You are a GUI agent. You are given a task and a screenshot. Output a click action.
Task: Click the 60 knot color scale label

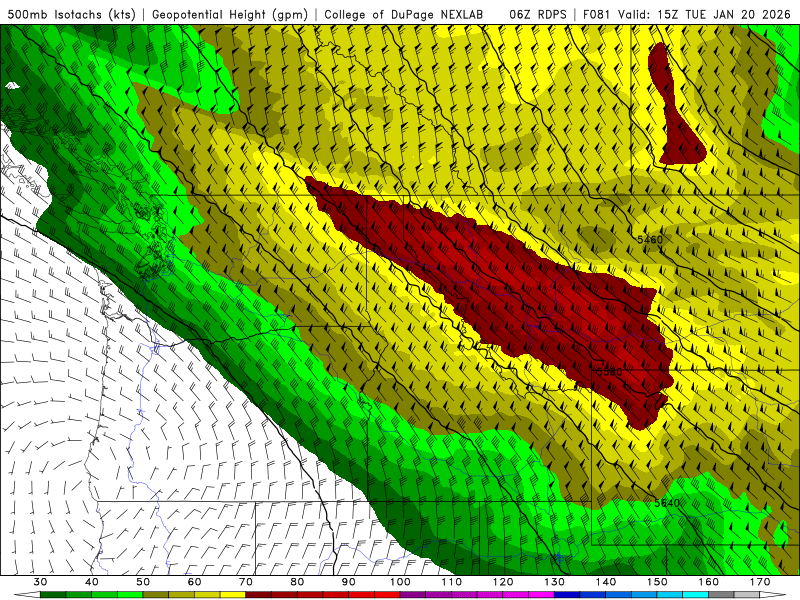tap(194, 582)
